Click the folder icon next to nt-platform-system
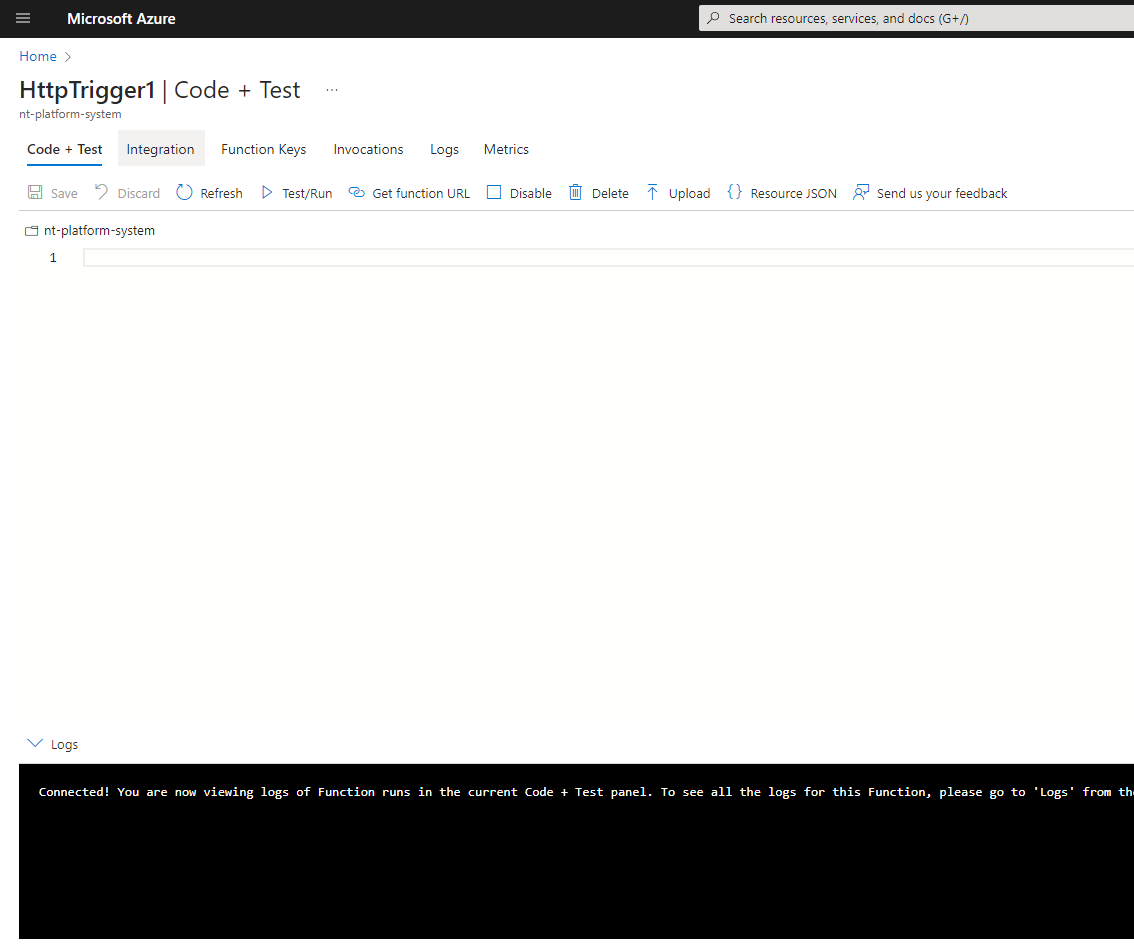This screenshot has height=950, width=1134. 31,231
